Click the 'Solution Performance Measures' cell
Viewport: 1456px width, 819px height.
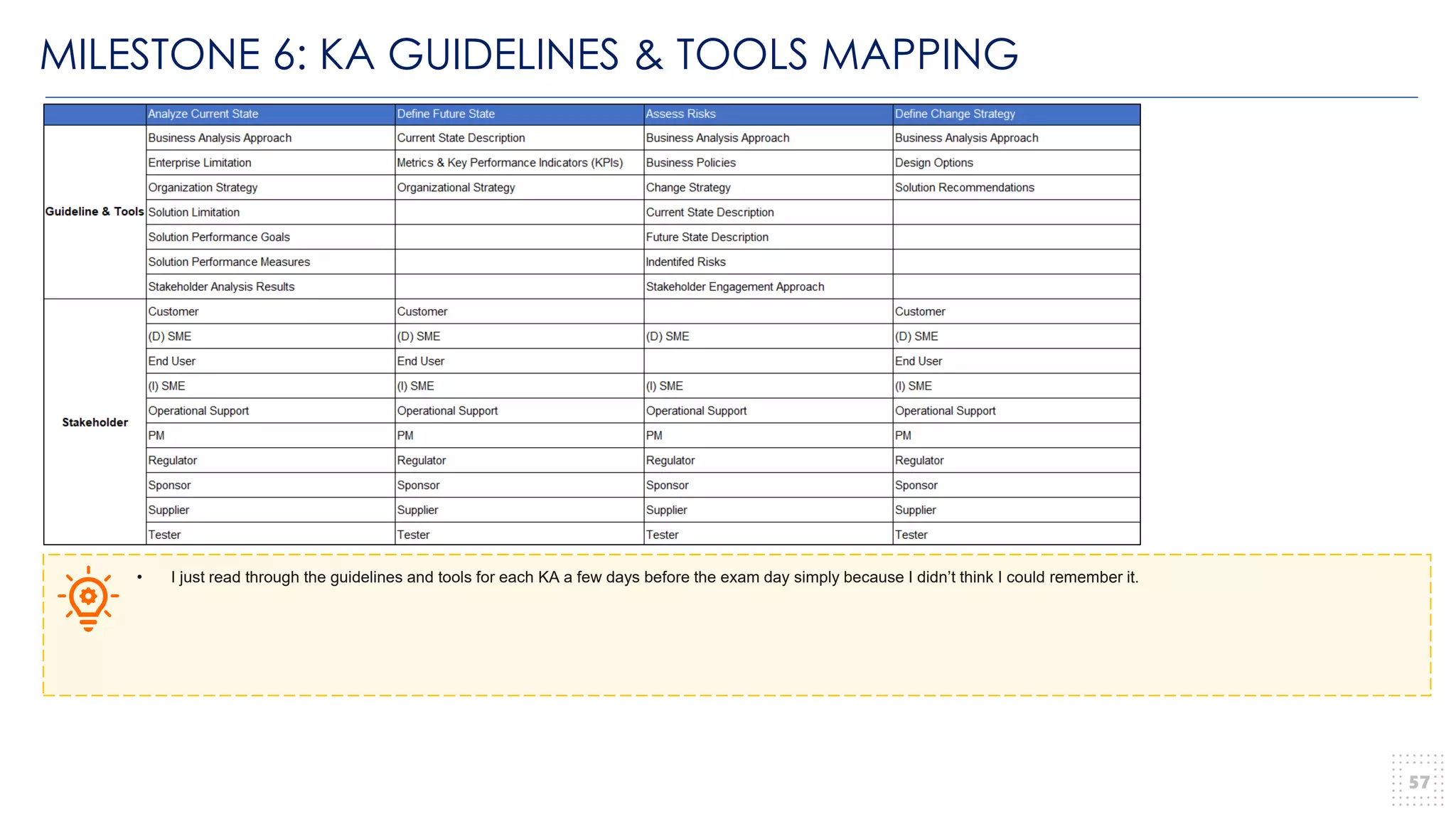[x=270, y=262]
